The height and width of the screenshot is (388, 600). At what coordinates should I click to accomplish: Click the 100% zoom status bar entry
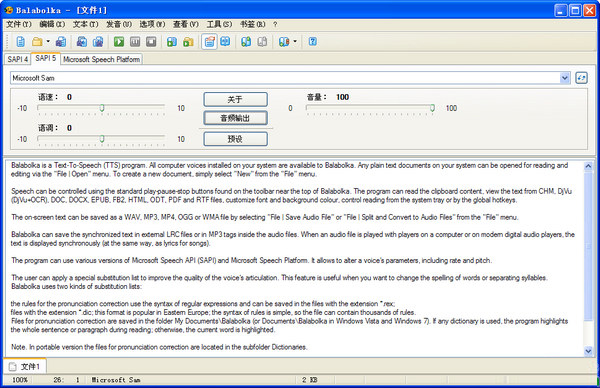point(20,380)
